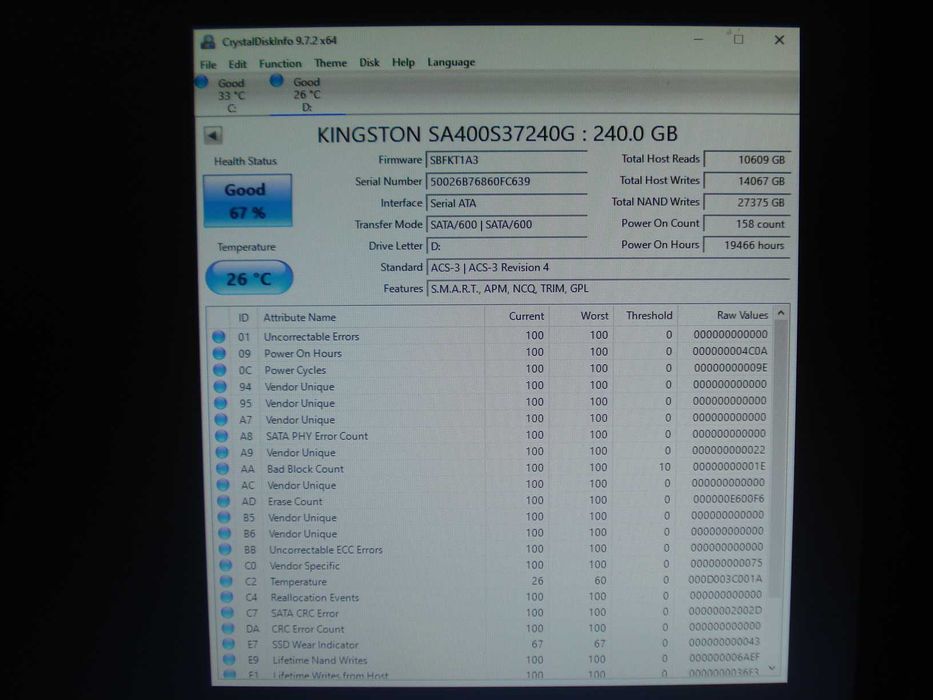Open the Edit menu
Viewport: 933px width, 700px height.
[237, 64]
